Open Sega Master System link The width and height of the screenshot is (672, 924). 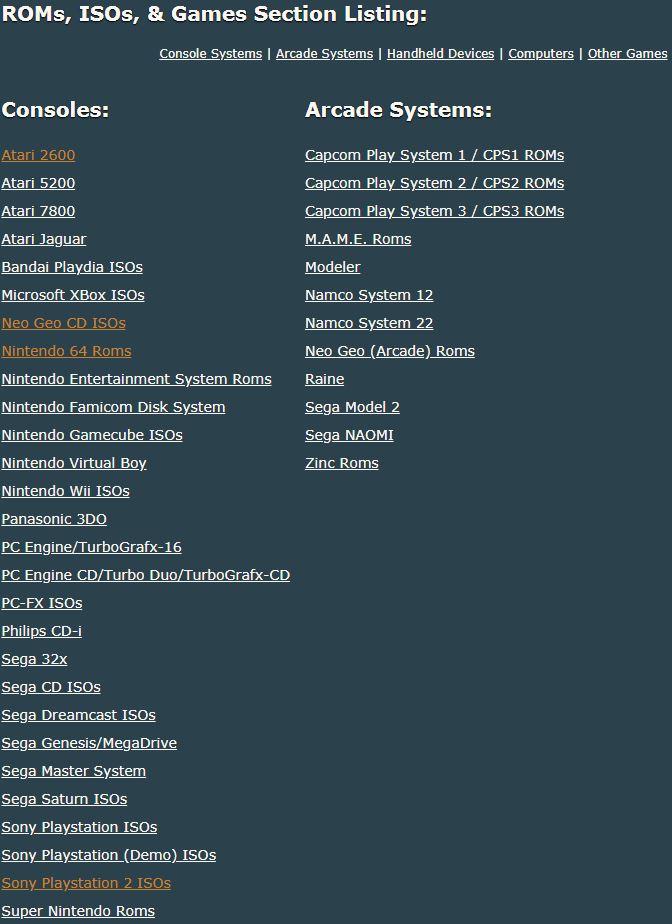click(74, 771)
